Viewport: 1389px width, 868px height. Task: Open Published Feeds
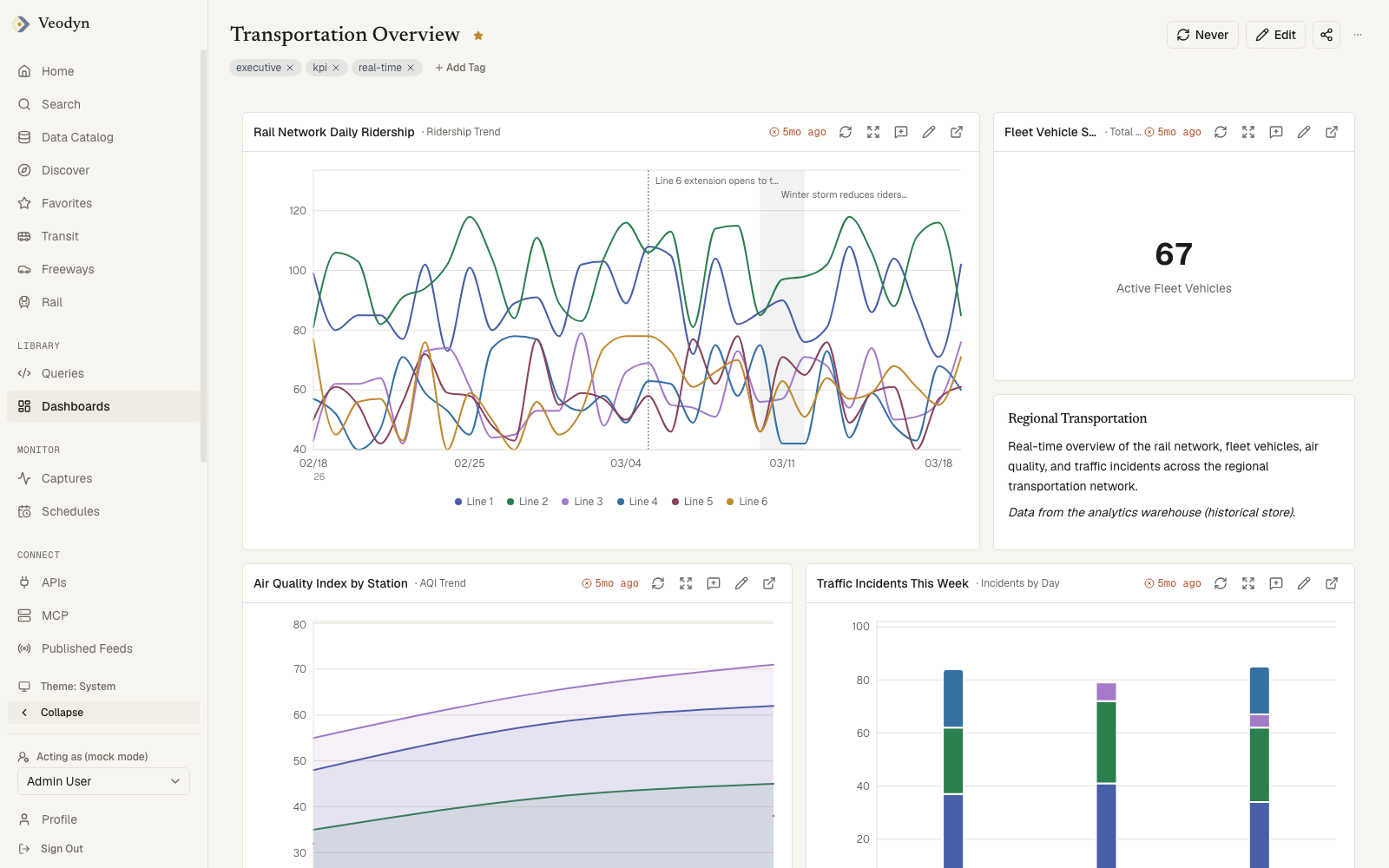103,648
